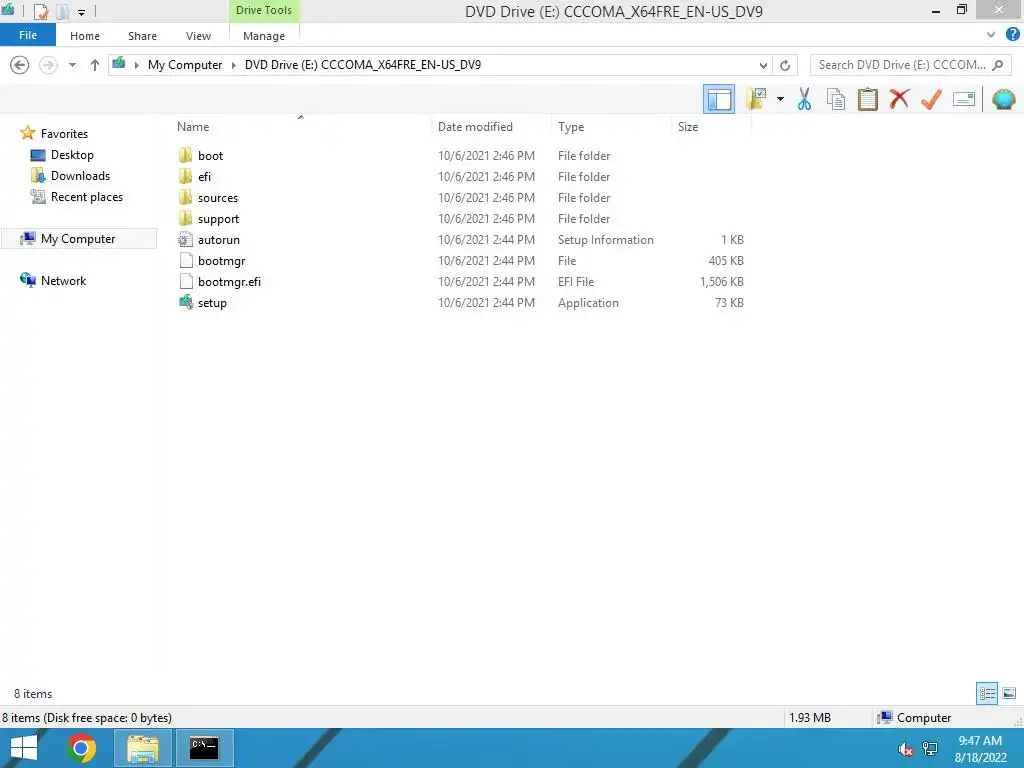Click My Computer in the address breadcrumb
Screen dimensions: 1024x768
pos(185,65)
